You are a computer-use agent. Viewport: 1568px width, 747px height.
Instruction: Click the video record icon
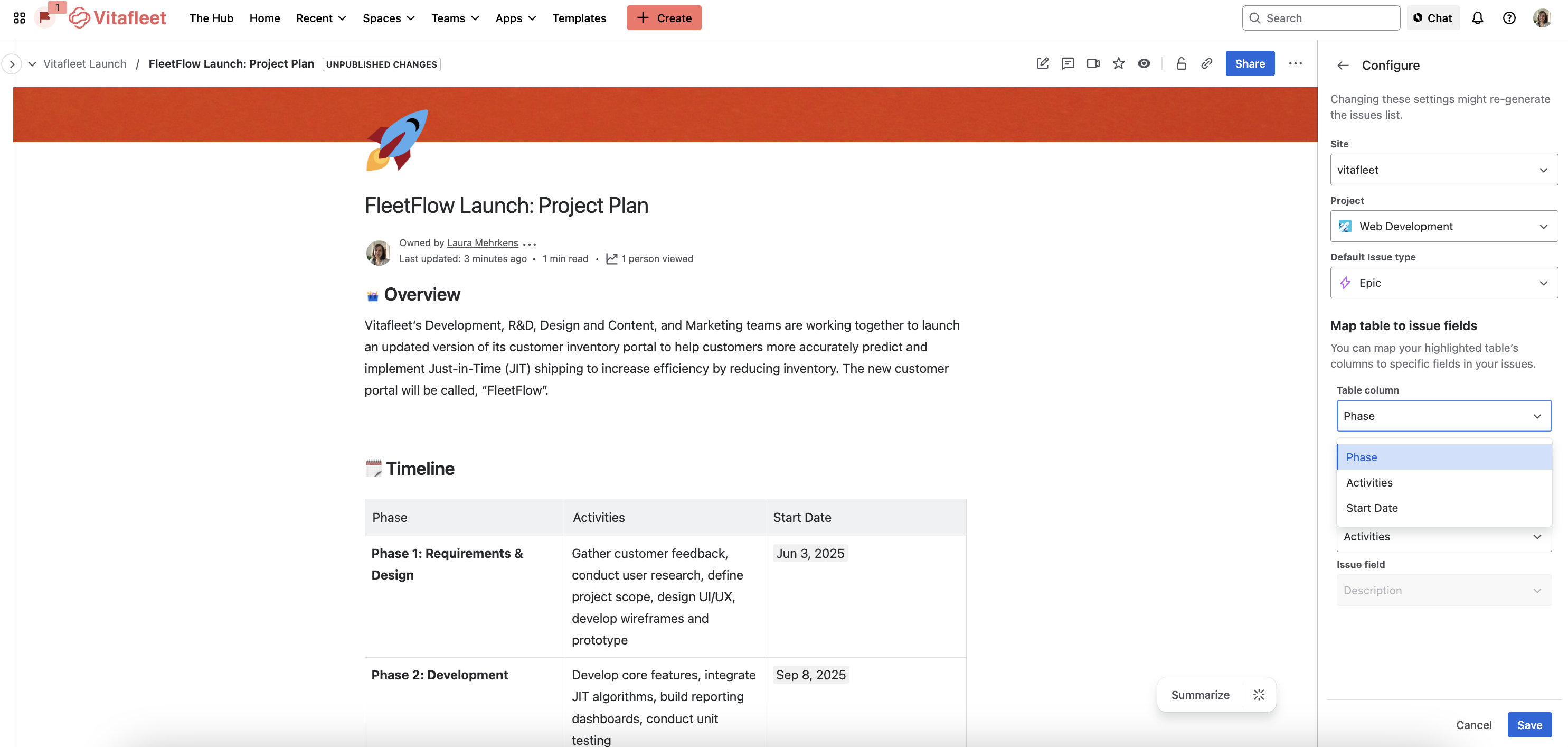click(1093, 63)
